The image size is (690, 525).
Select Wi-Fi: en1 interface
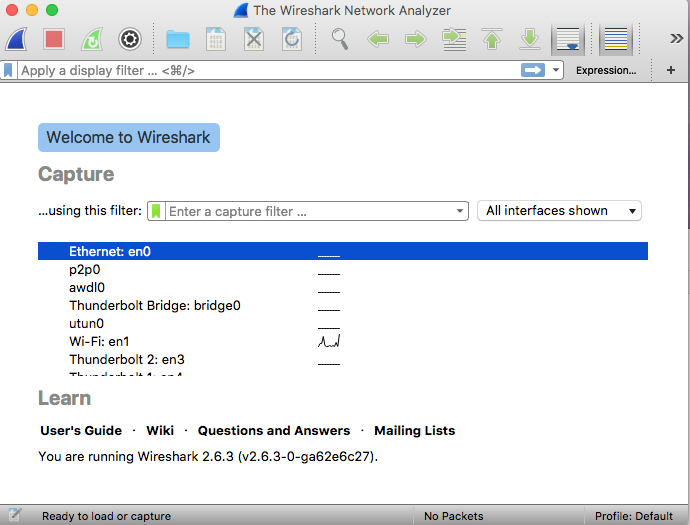[343, 341]
